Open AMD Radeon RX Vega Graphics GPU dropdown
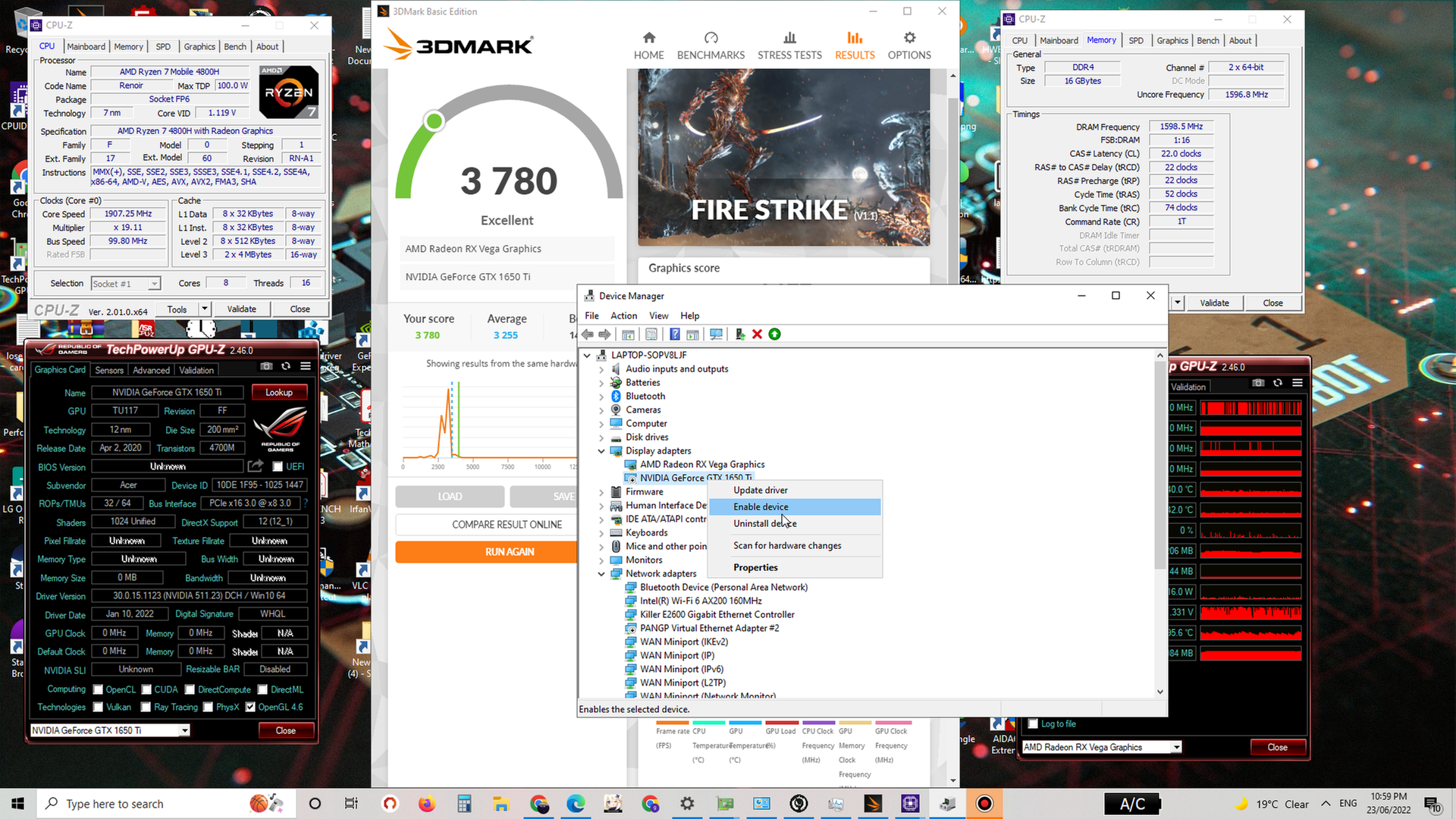The width and height of the screenshot is (1456, 819). pos(1102,747)
